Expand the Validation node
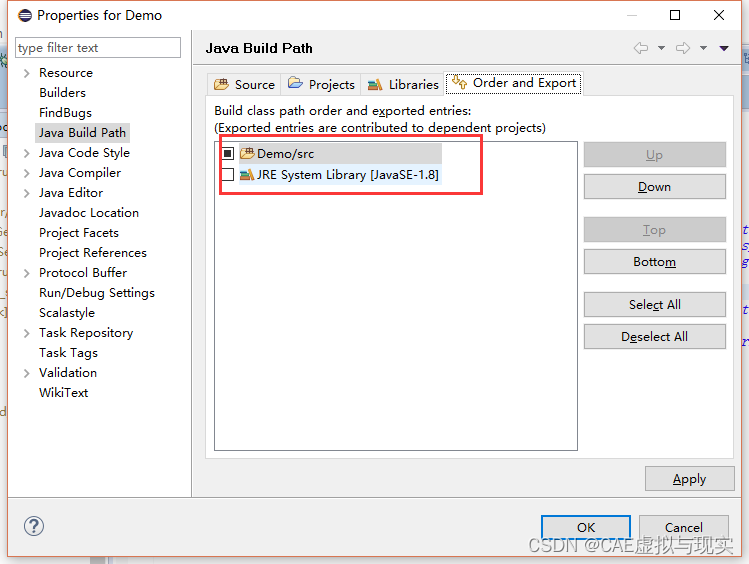 [27, 373]
